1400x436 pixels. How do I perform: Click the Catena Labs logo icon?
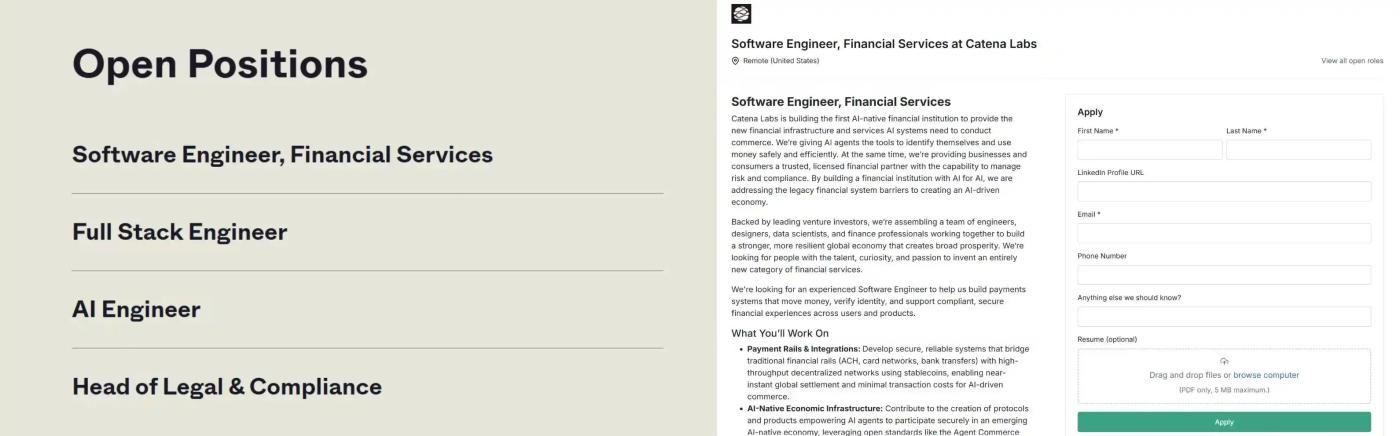click(x=741, y=13)
